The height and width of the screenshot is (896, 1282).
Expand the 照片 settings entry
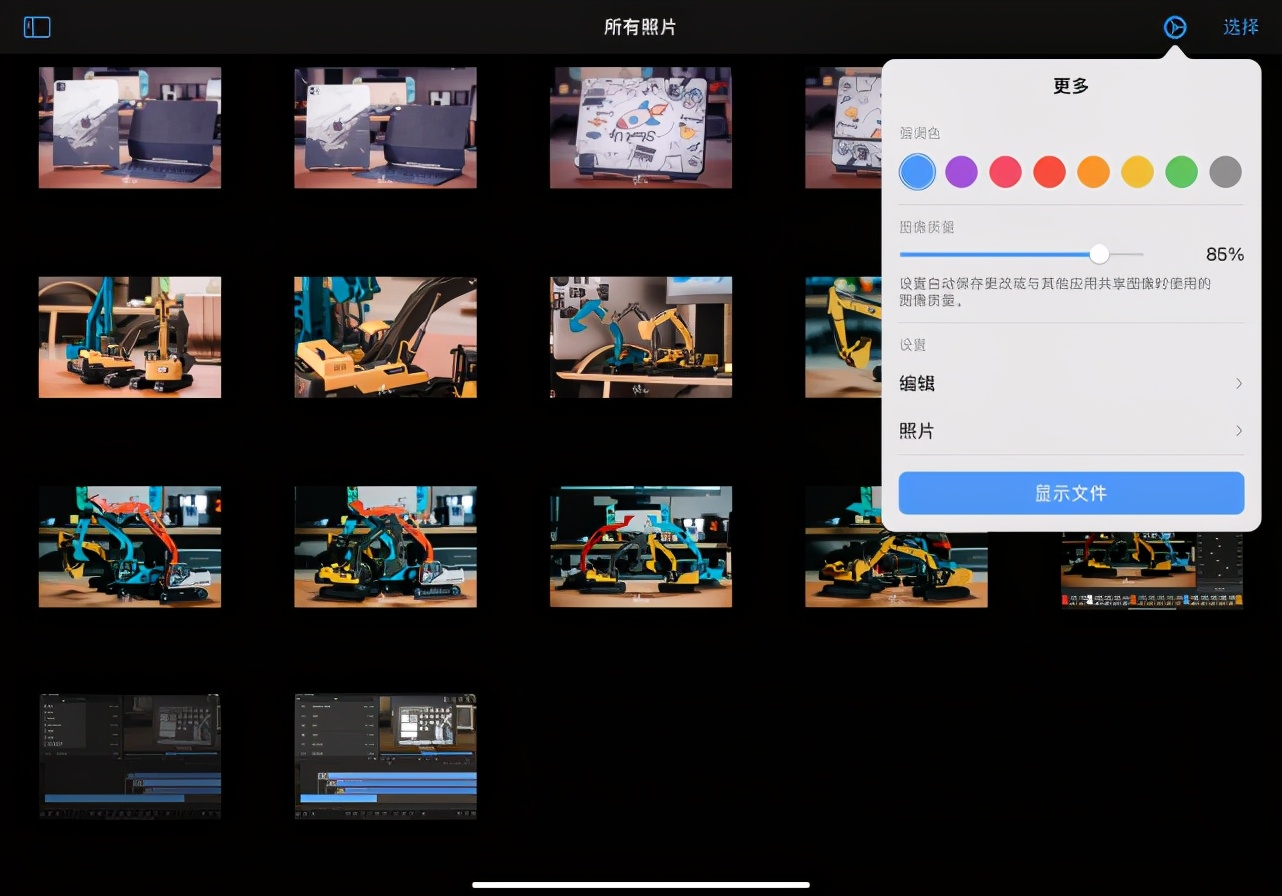[x=1071, y=430]
